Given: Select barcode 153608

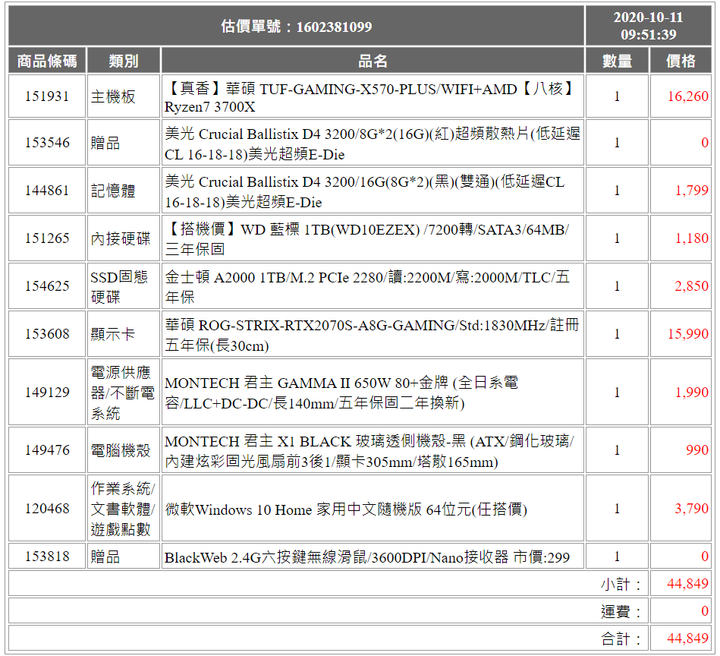Looking at the screenshot, I should pyautogui.click(x=47, y=334).
